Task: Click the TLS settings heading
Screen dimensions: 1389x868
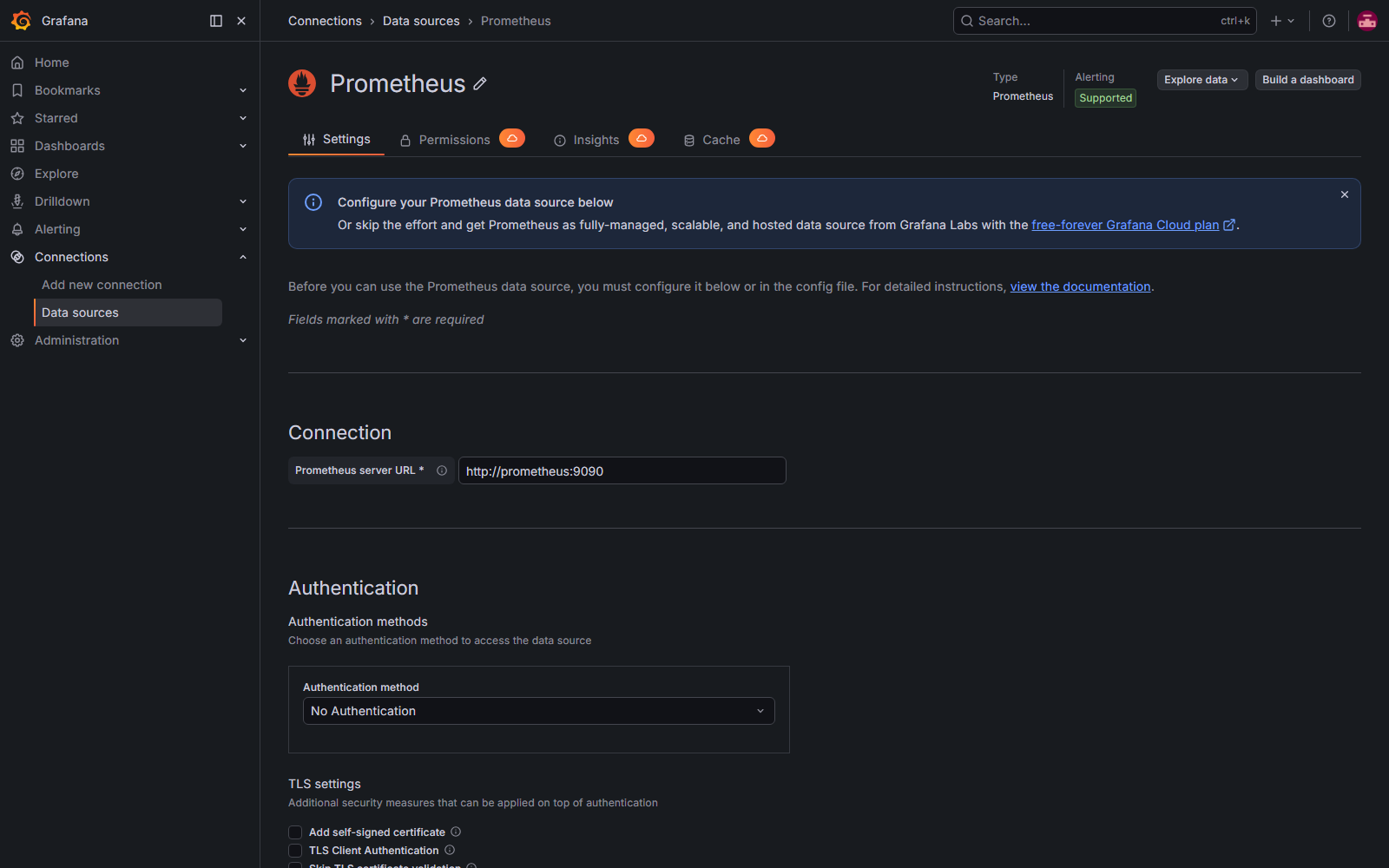Action: click(325, 784)
